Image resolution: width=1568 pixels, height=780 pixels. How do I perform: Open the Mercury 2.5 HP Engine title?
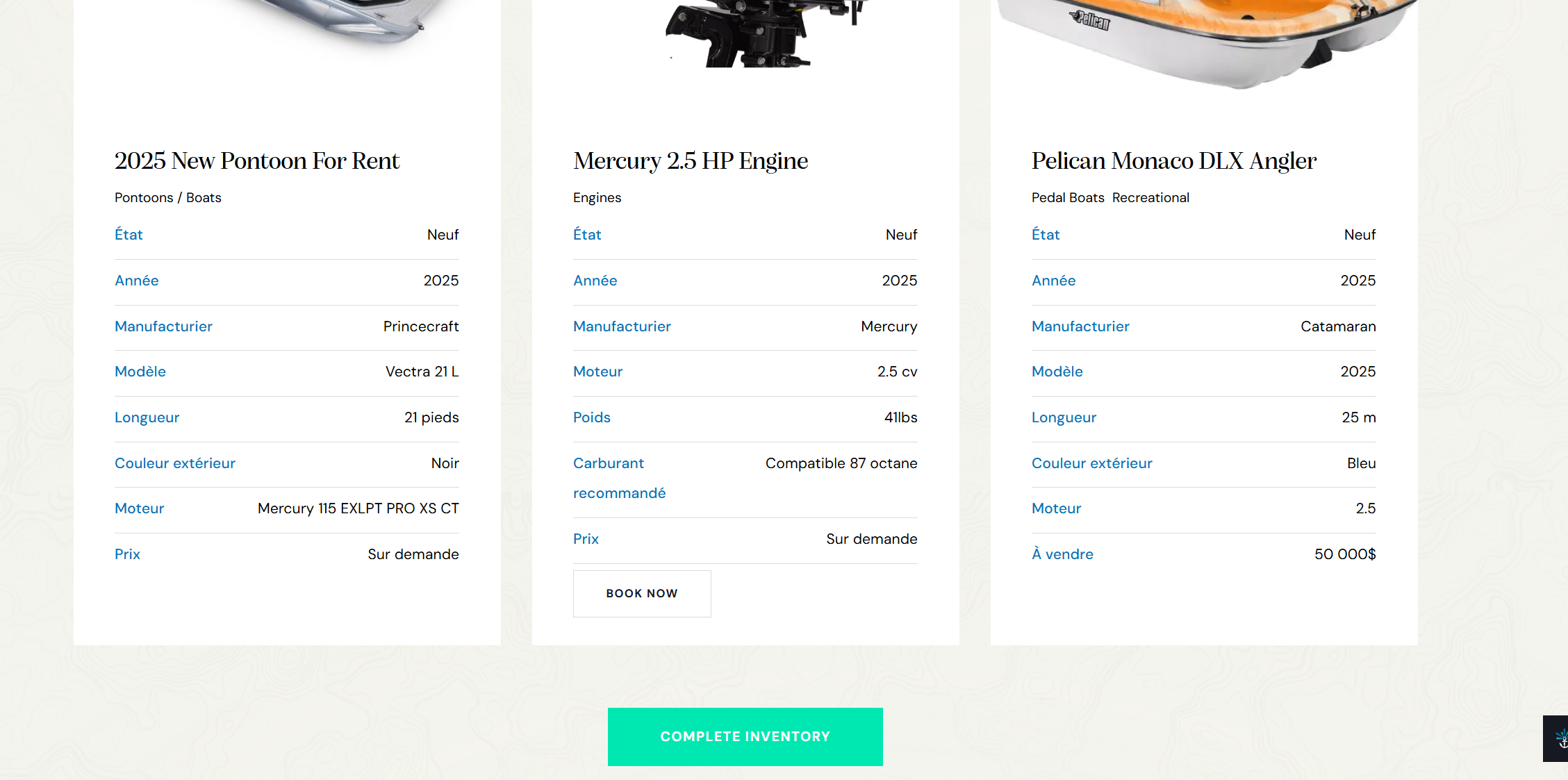pos(691,161)
